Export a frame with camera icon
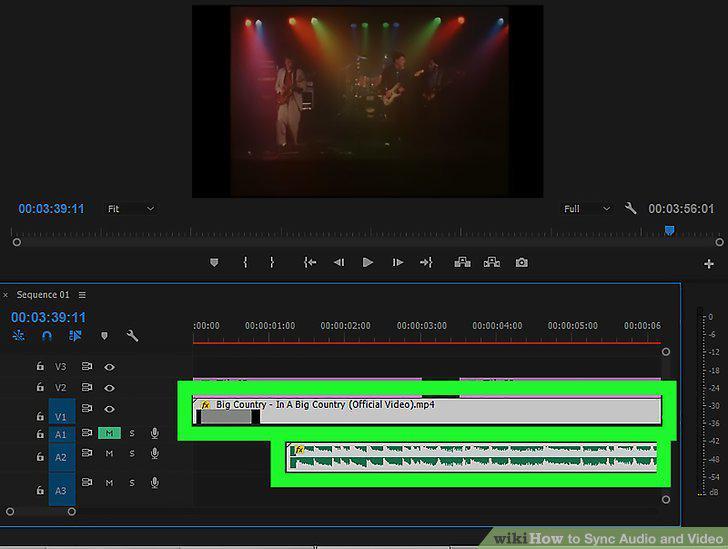 (x=521, y=263)
